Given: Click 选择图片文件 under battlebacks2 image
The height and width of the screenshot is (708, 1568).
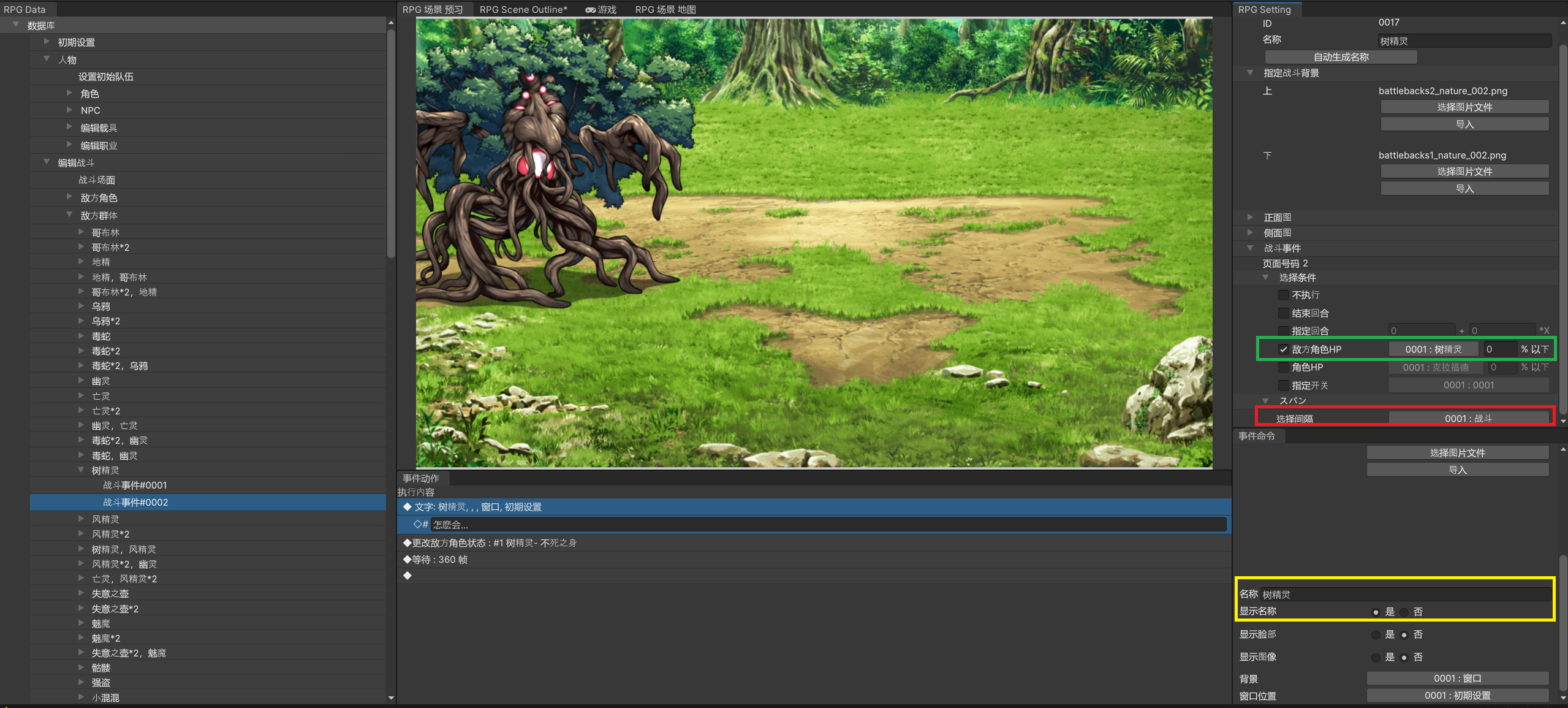Looking at the screenshot, I should pyautogui.click(x=1464, y=107).
